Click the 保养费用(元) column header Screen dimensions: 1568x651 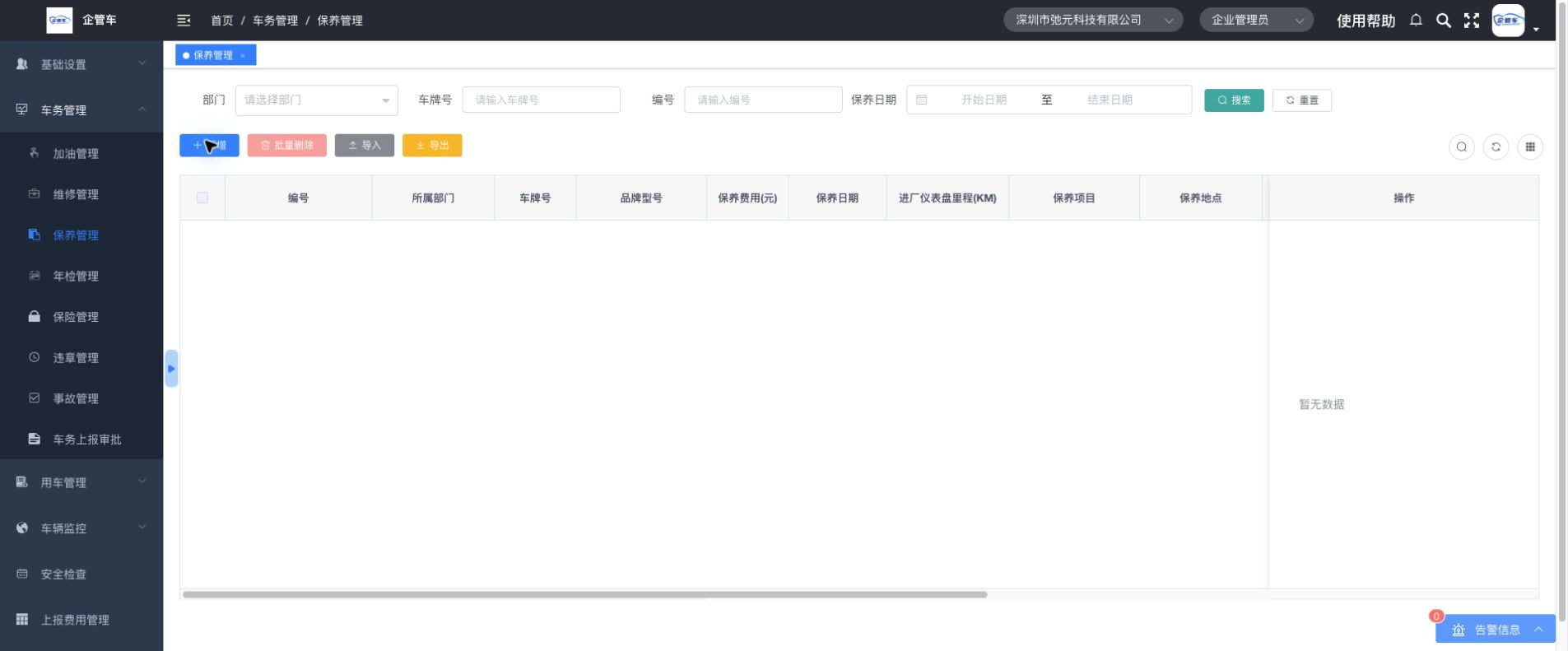tap(747, 198)
